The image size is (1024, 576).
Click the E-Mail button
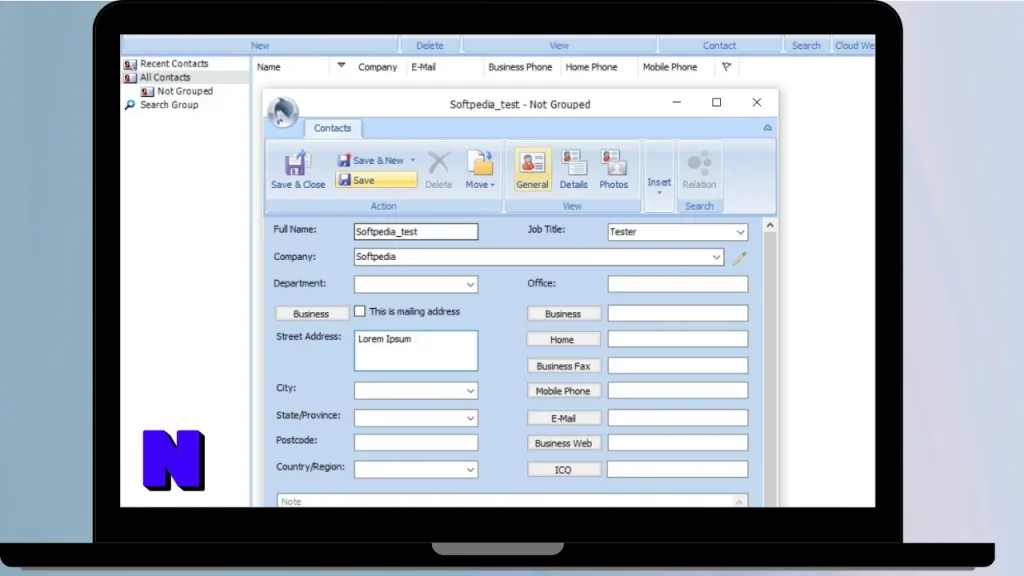point(564,418)
